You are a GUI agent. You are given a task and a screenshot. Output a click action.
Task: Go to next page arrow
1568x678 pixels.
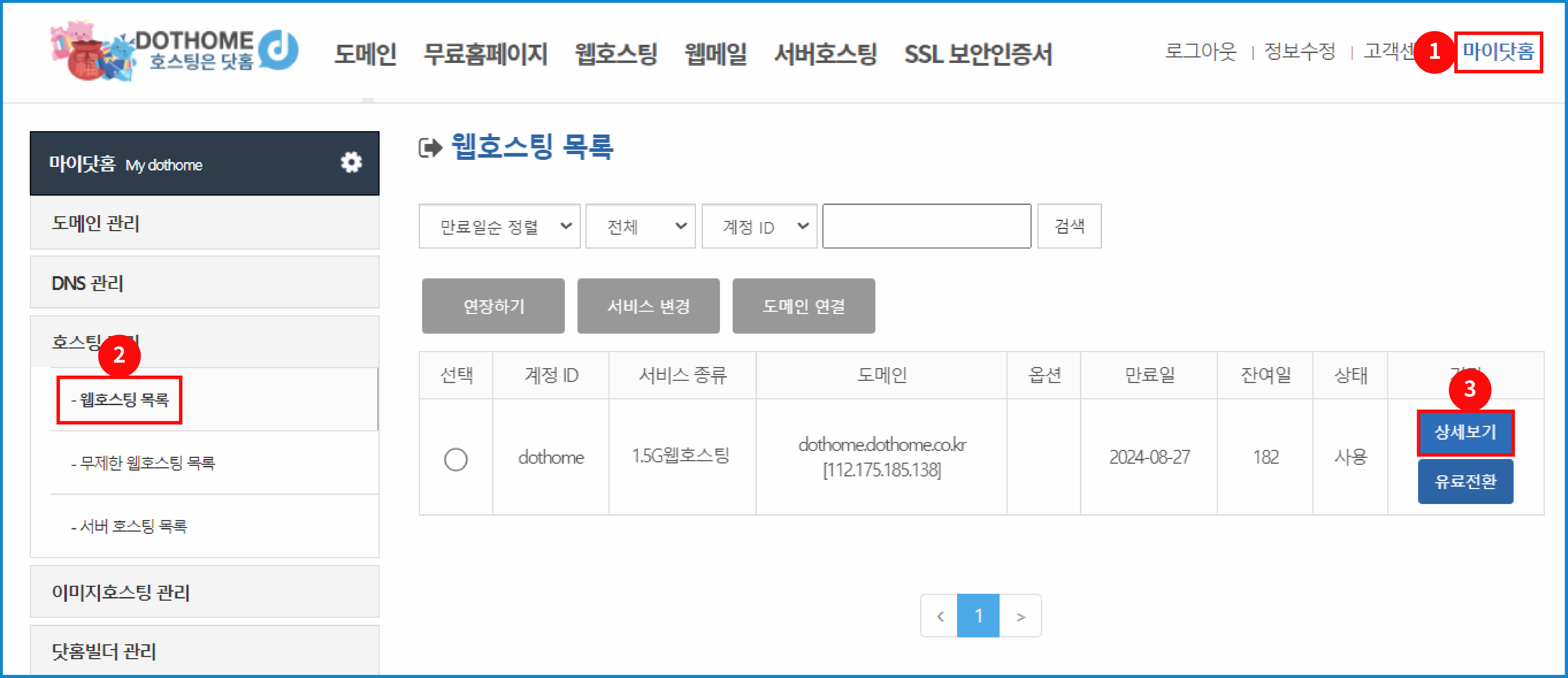coord(1021,616)
